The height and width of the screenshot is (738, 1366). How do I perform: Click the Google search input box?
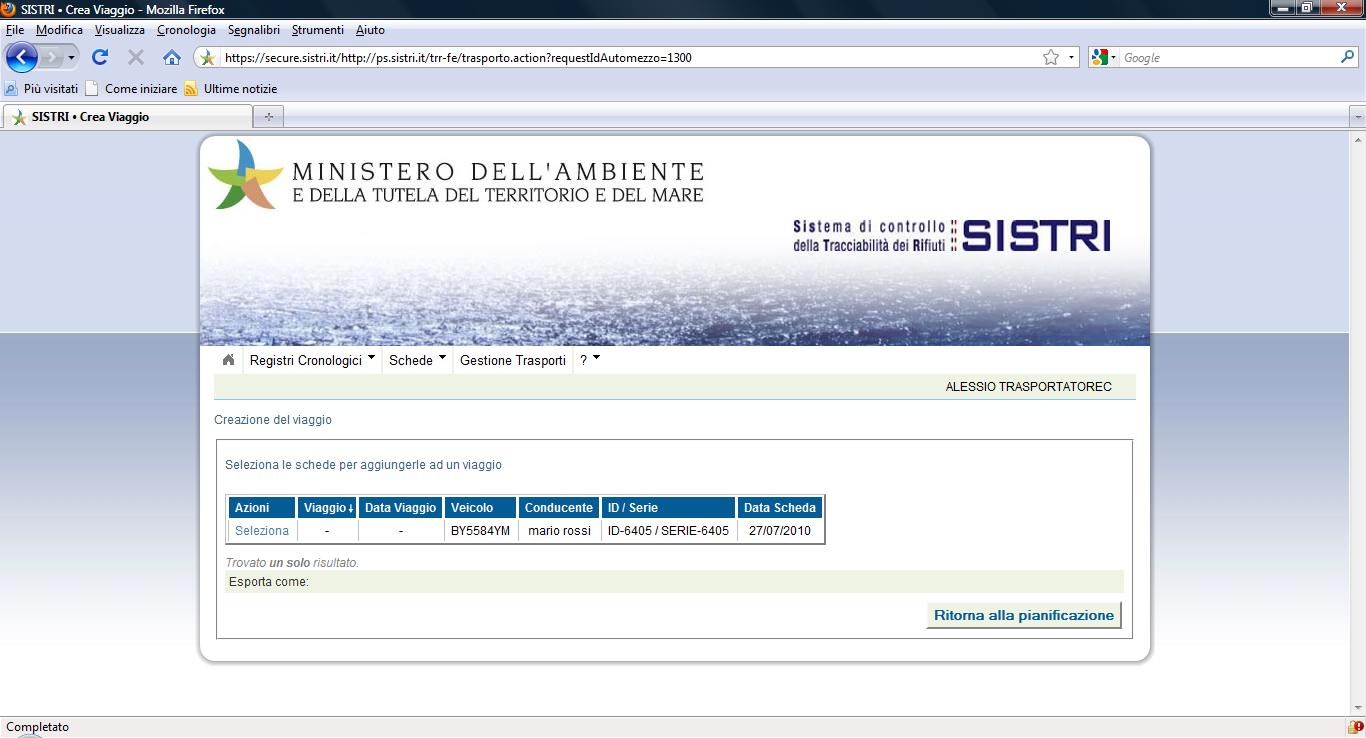pyautogui.click(x=1228, y=58)
